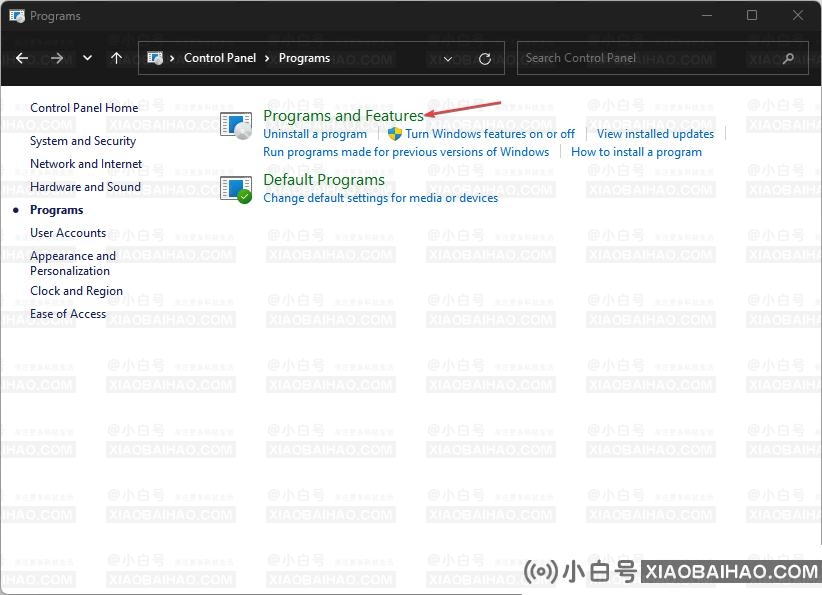Image resolution: width=822 pixels, height=595 pixels.
Task: Open User Accounts category
Action: tap(68, 233)
